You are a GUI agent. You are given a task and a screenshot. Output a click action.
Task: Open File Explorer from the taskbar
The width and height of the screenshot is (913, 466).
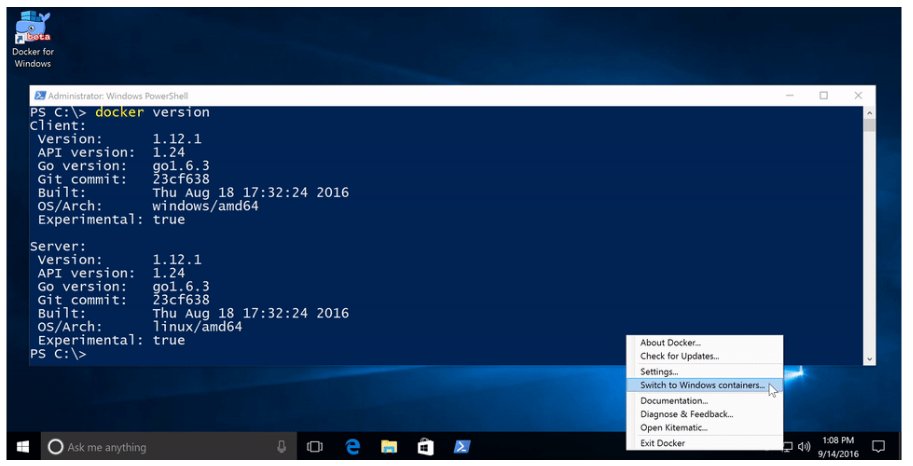[x=389, y=447]
